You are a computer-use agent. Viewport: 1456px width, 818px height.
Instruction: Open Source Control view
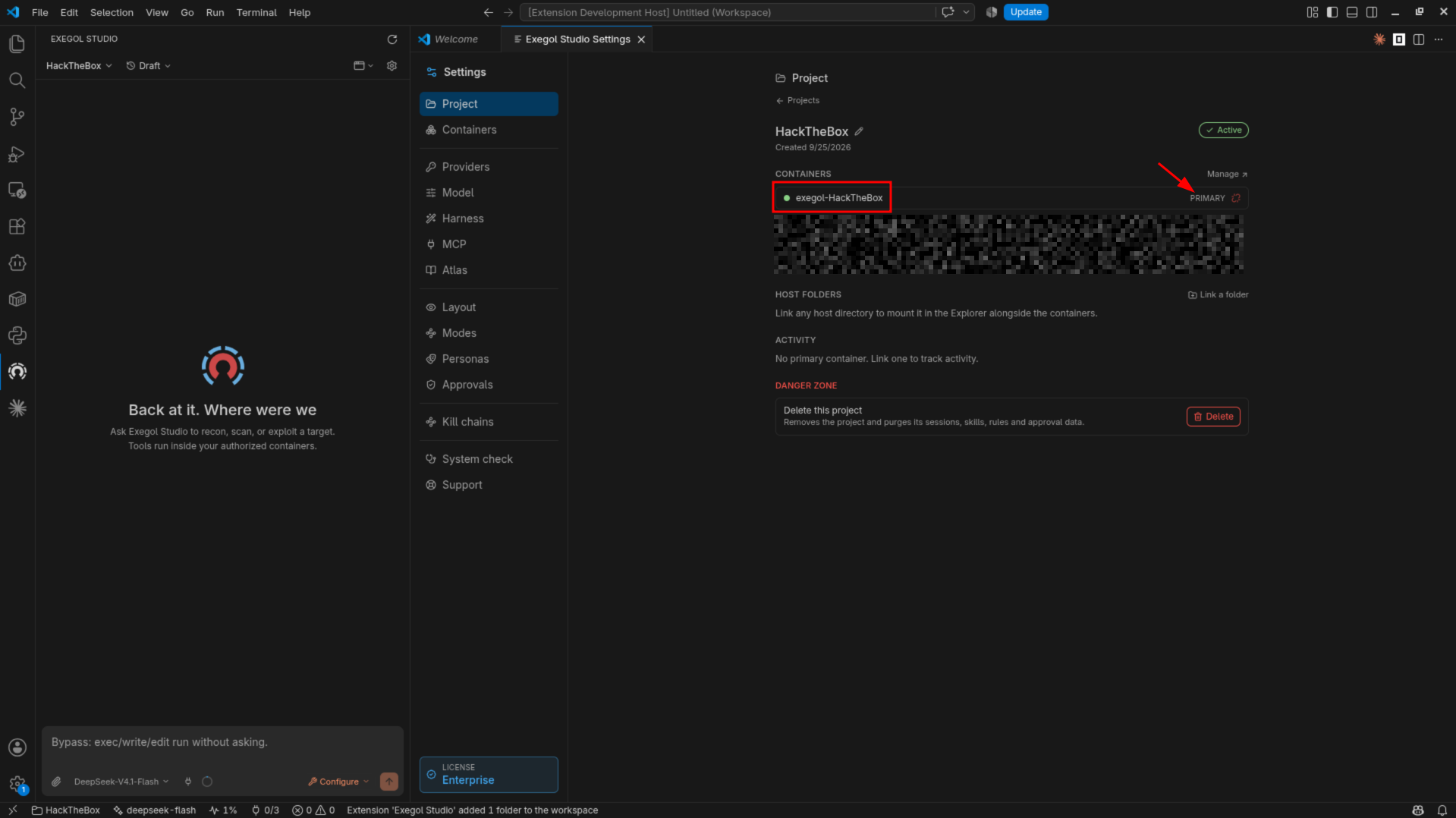click(x=17, y=117)
